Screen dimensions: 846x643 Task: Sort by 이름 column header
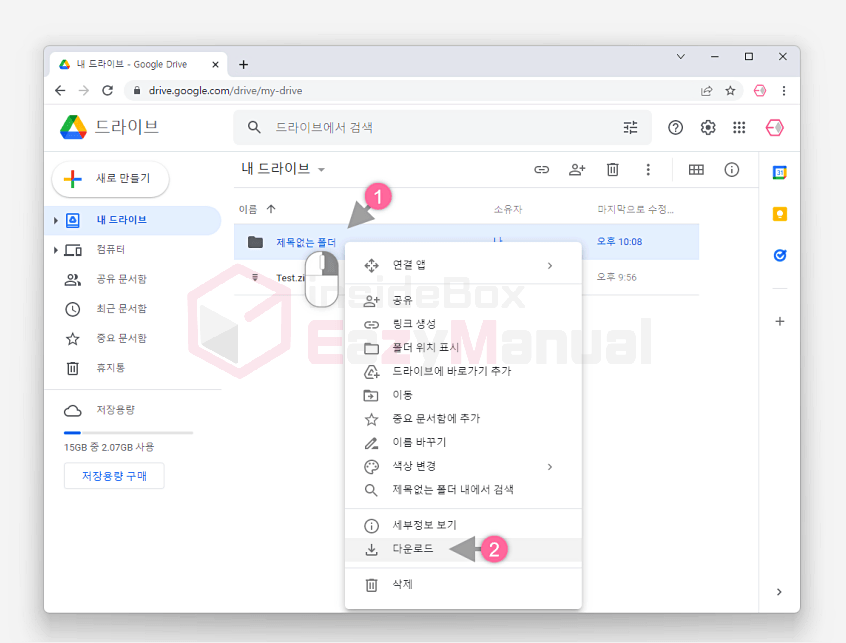pos(248,209)
